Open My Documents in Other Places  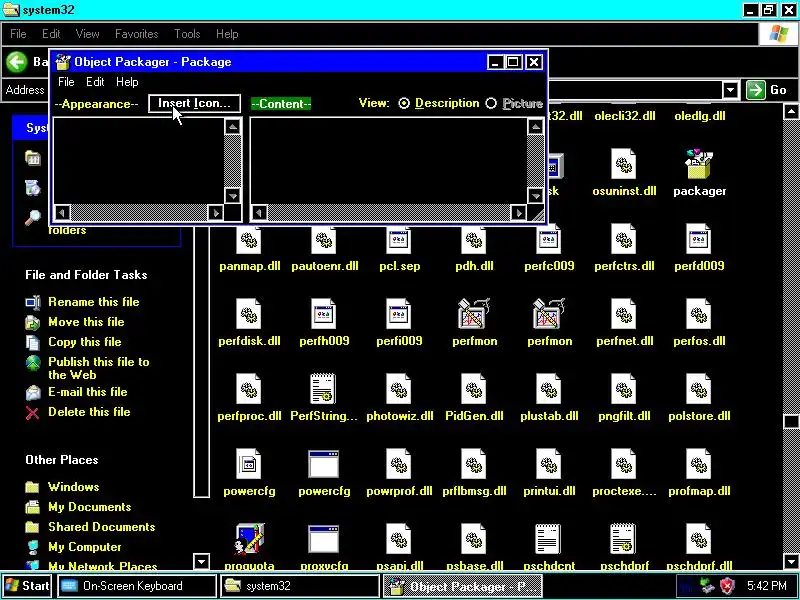pyautogui.click(x=89, y=507)
